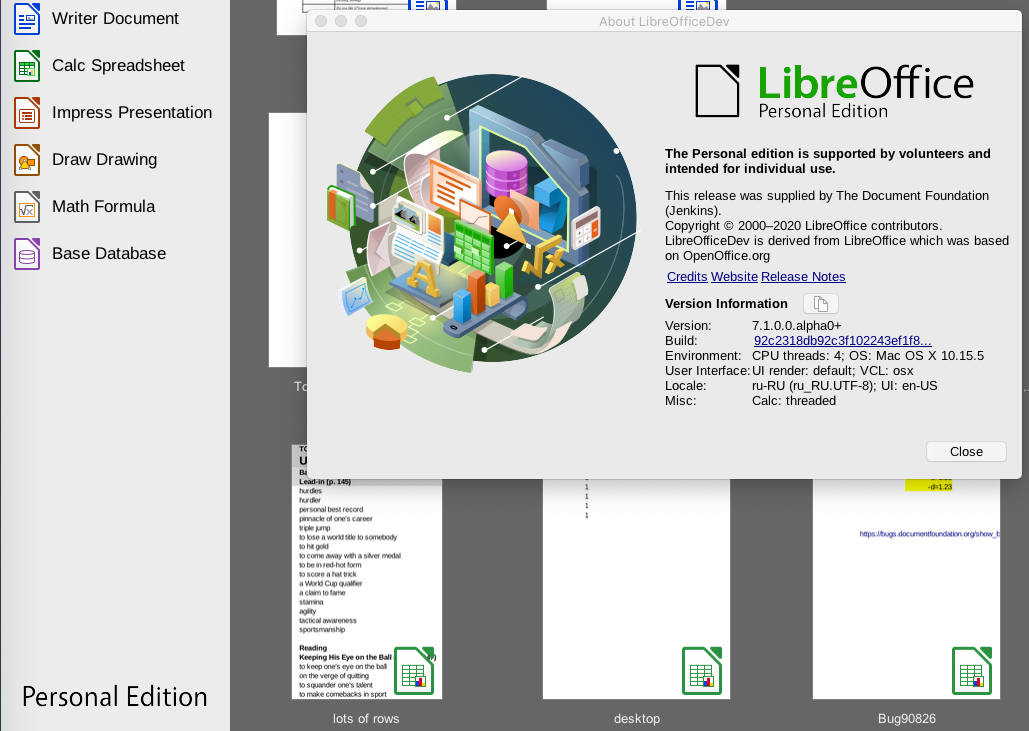Click the 'desktop' file name

(x=637, y=719)
